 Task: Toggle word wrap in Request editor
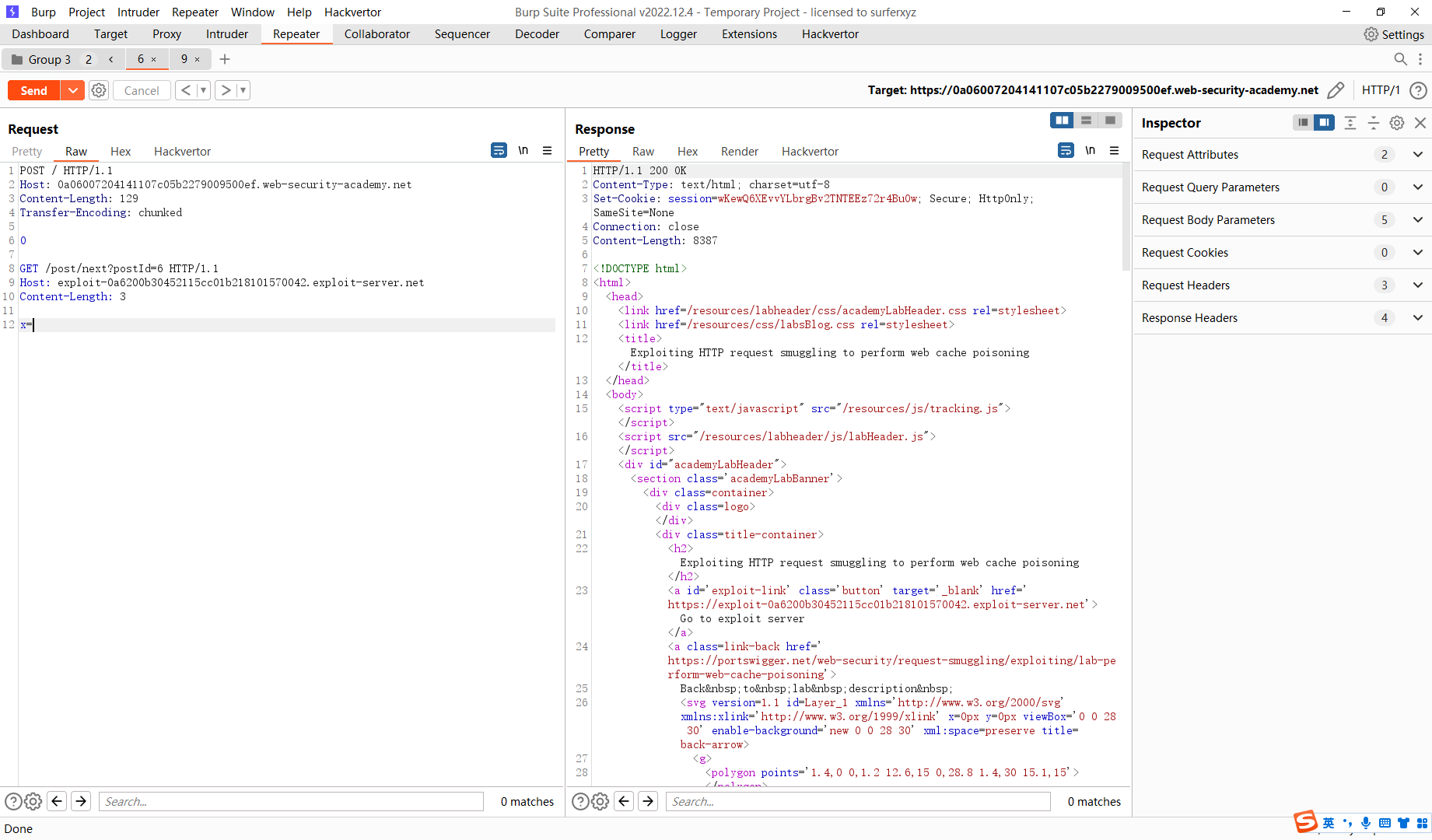[499, 150]
